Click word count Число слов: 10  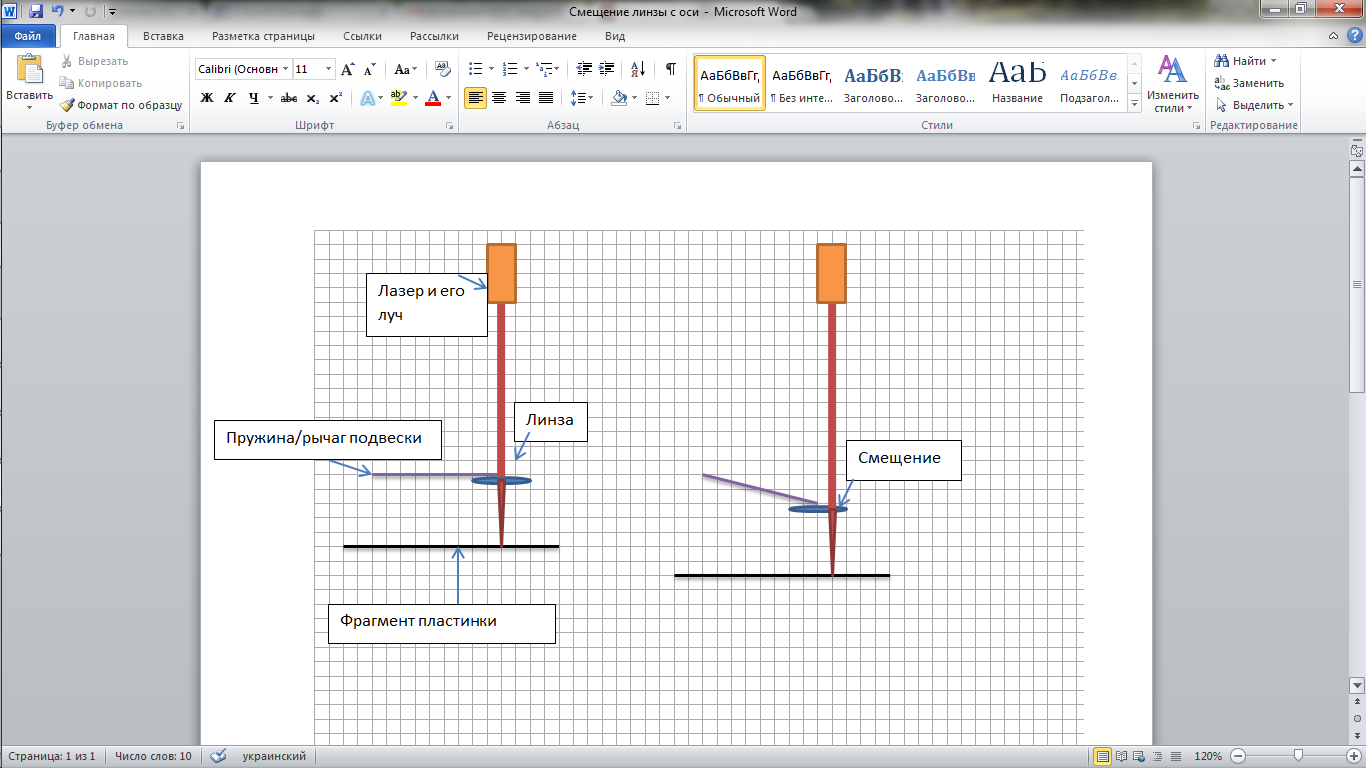point(153,756)
